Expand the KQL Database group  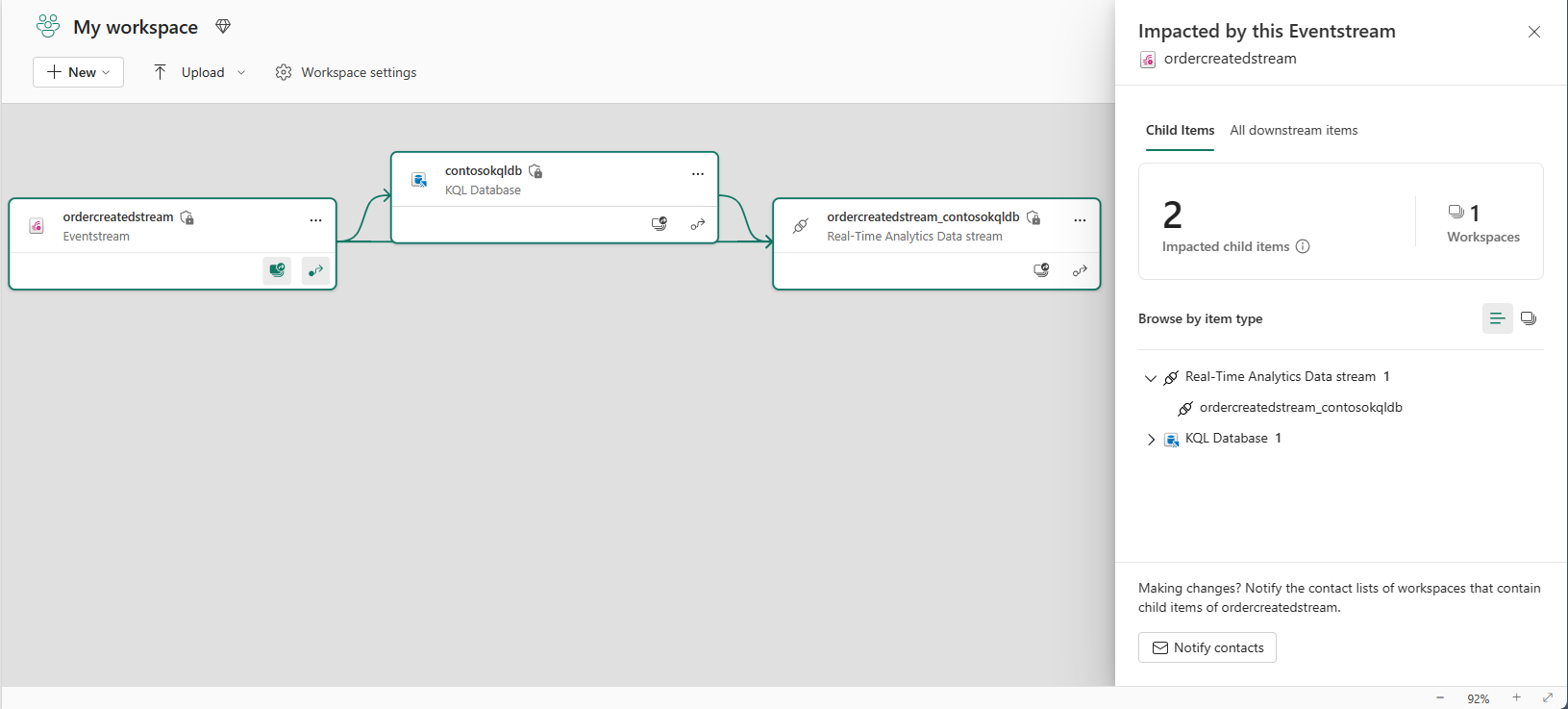coord(1151,440)
